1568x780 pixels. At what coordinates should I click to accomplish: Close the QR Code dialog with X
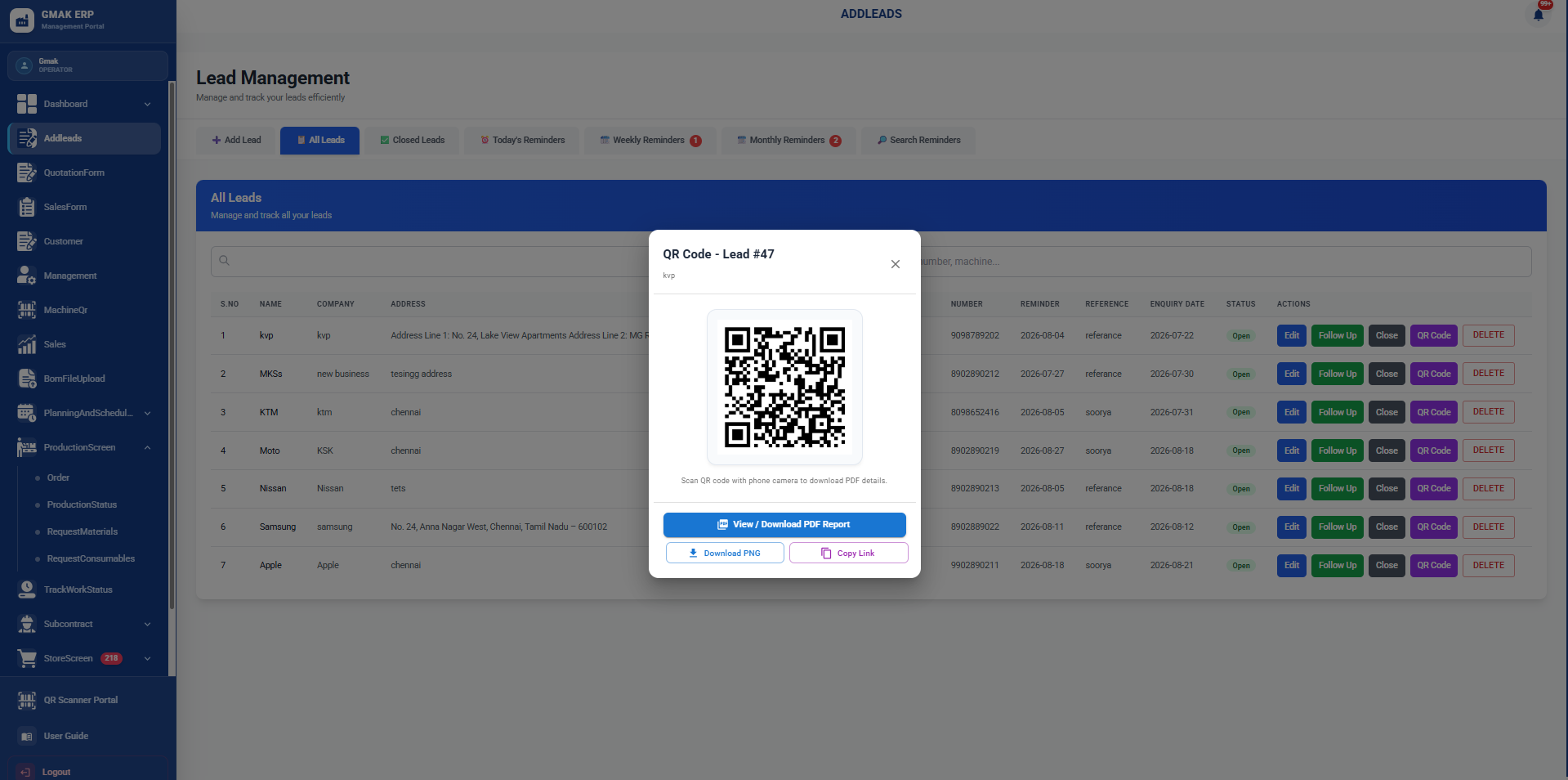click(896, 264)
